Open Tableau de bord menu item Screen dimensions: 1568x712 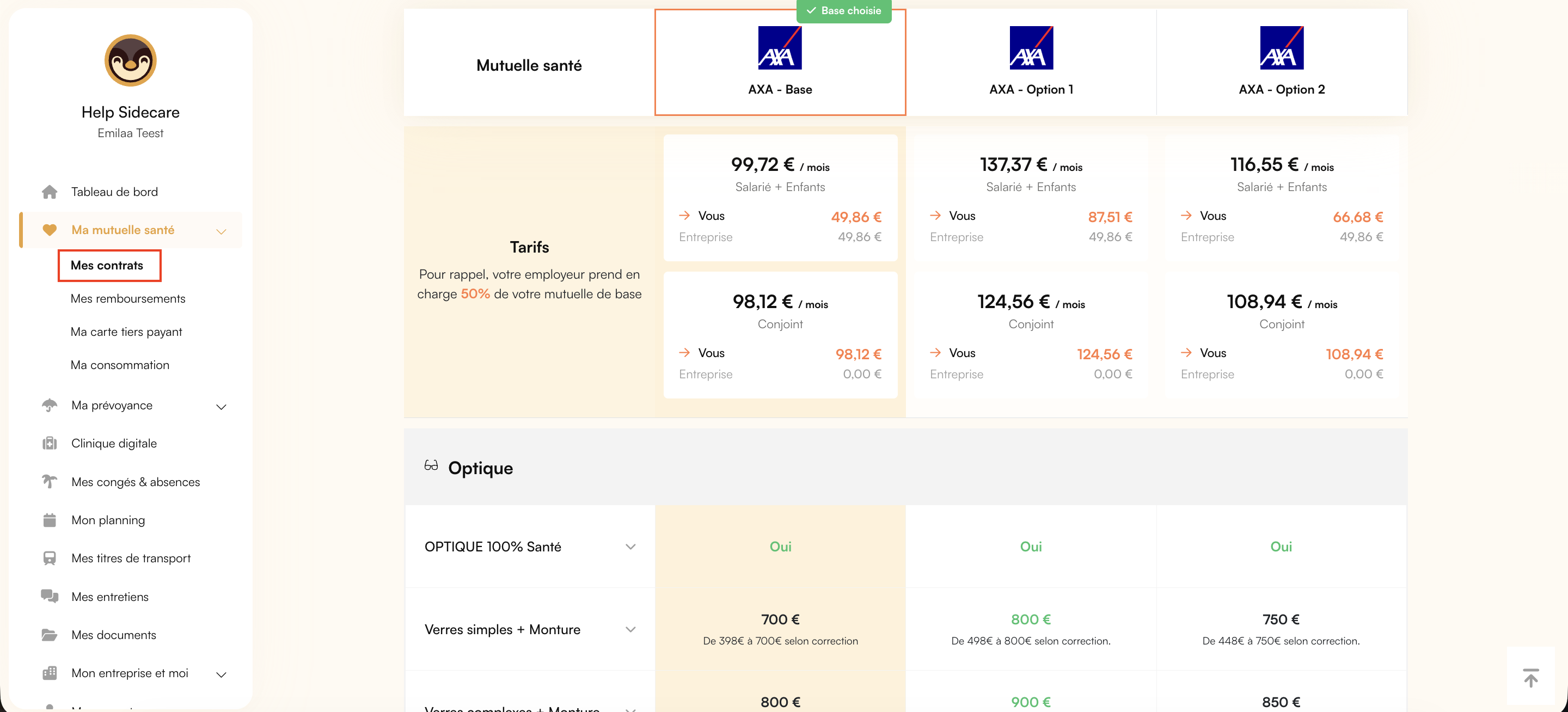(114, 192)
